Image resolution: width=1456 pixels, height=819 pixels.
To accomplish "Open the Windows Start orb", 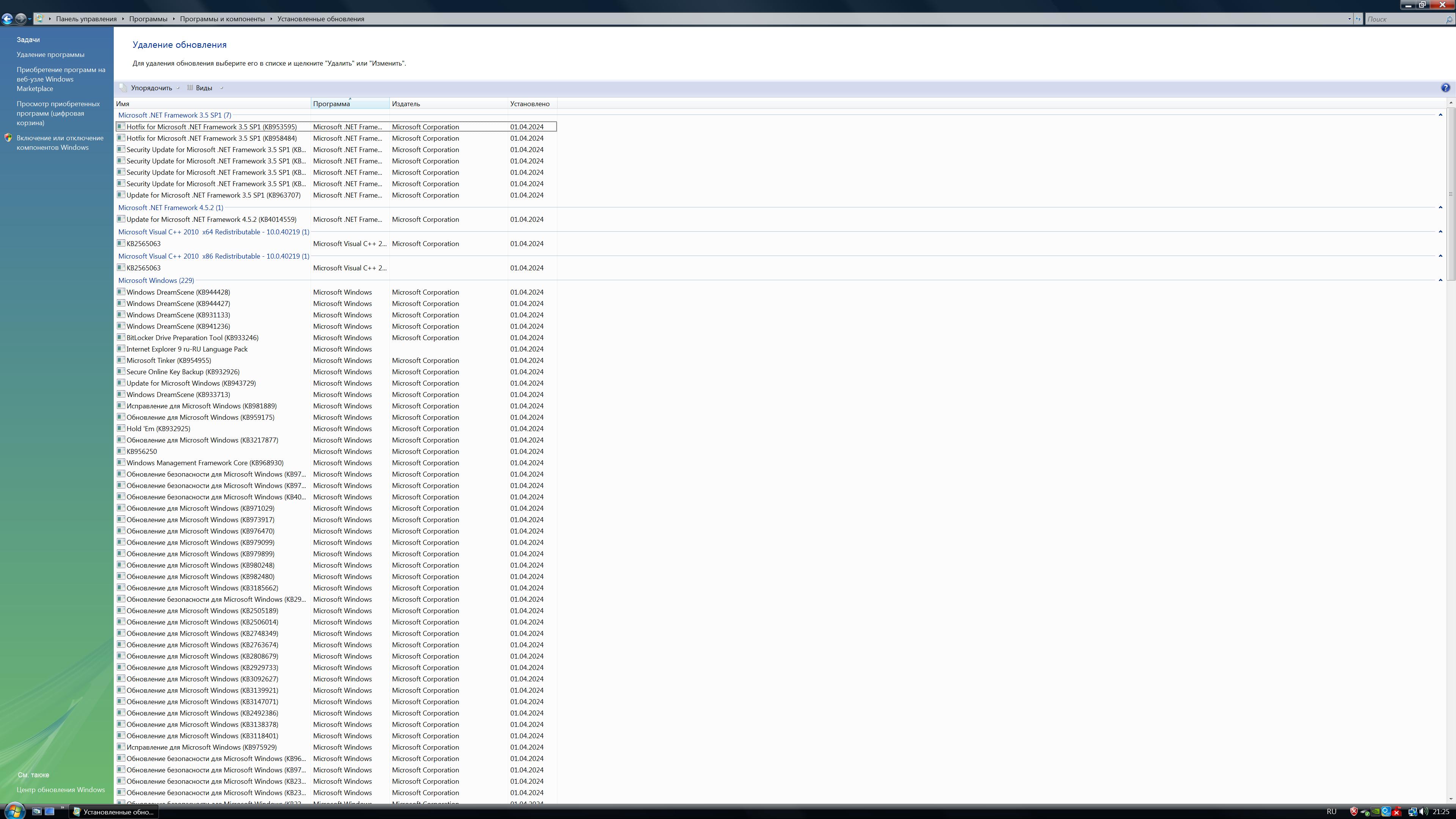I will (14, 812).
